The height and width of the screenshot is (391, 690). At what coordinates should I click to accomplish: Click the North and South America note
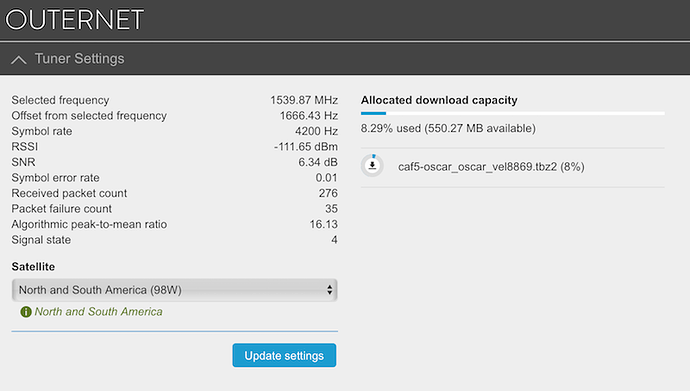click(99, 311)
